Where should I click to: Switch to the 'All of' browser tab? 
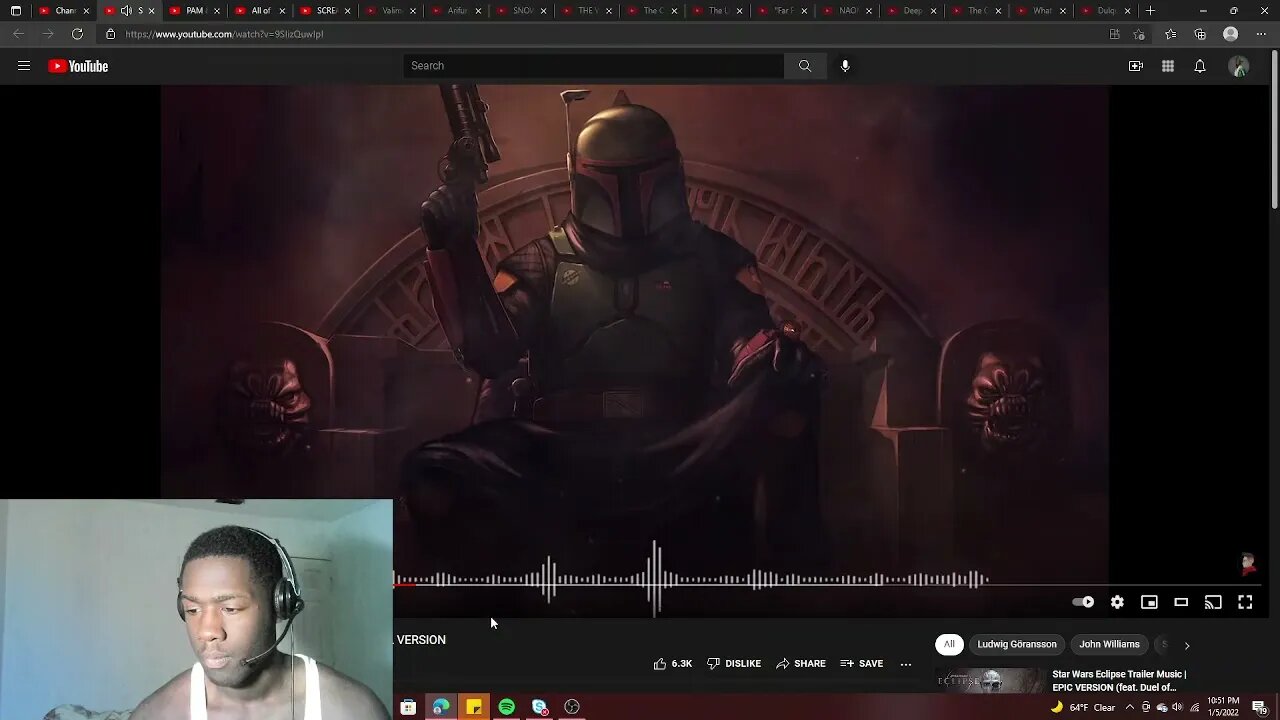point(260,11)
